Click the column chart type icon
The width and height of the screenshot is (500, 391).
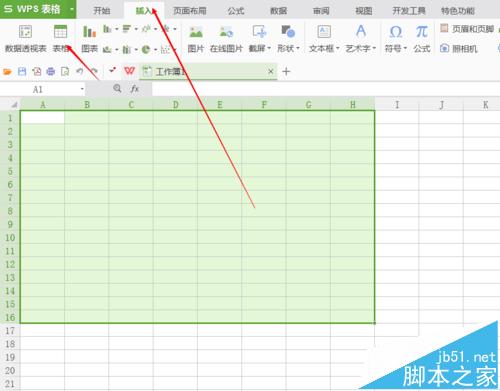coord(107,29)
